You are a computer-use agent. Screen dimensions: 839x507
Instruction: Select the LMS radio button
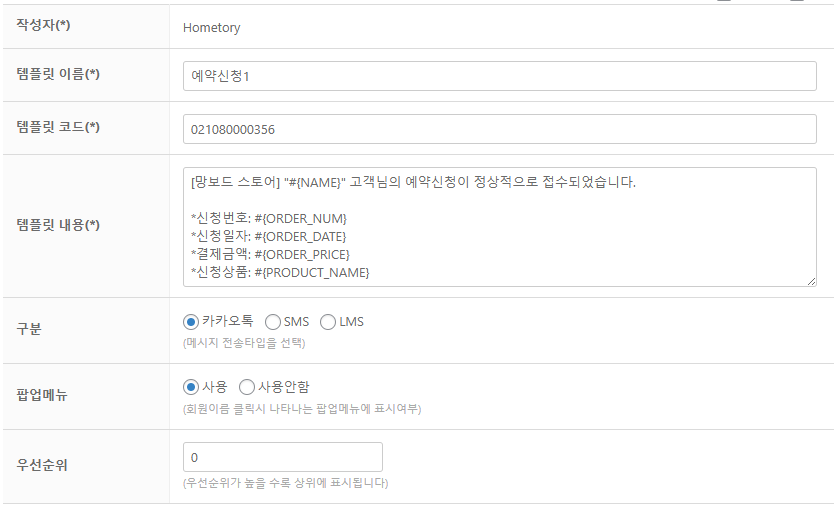point(328,322)
